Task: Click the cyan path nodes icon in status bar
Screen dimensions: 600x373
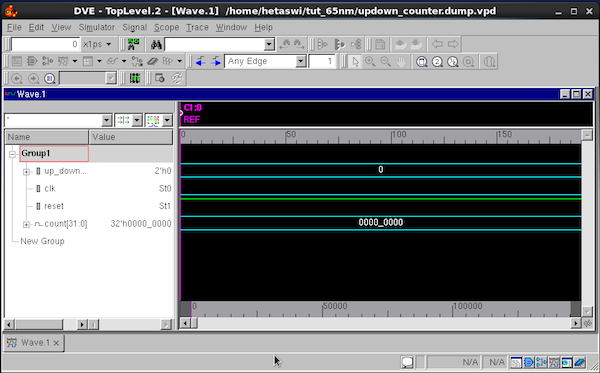Action: [x=541, y=362]
